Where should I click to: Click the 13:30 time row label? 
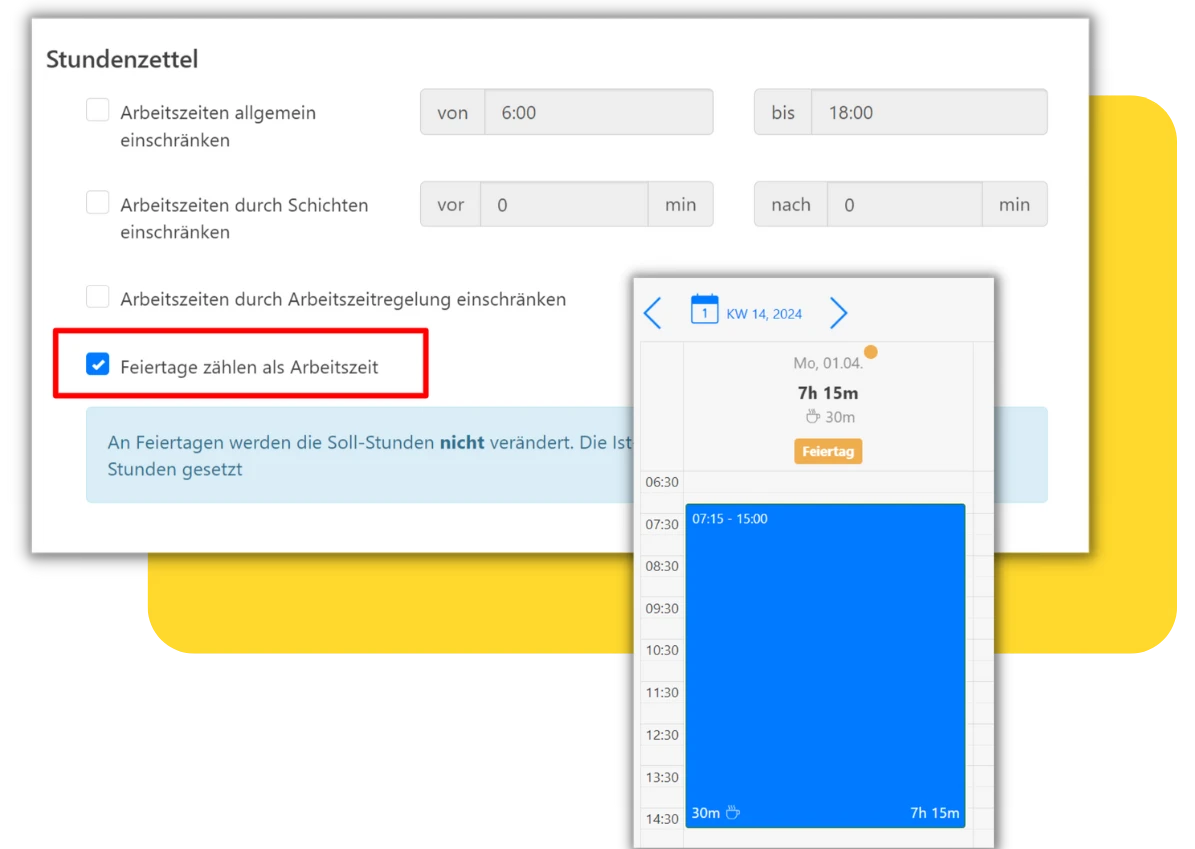(662, 777)
